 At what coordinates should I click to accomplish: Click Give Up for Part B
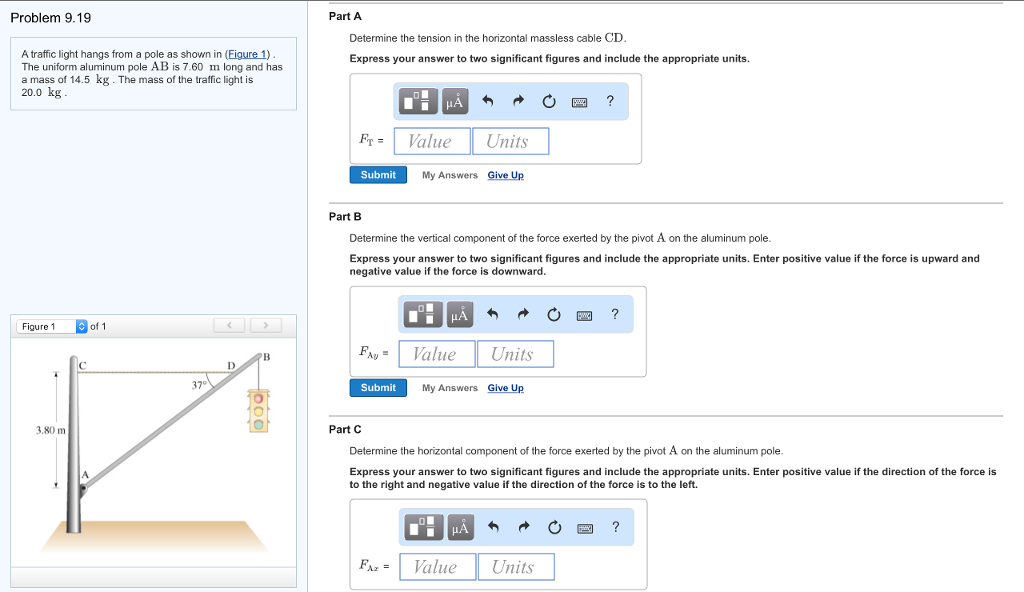coord(505,388)
